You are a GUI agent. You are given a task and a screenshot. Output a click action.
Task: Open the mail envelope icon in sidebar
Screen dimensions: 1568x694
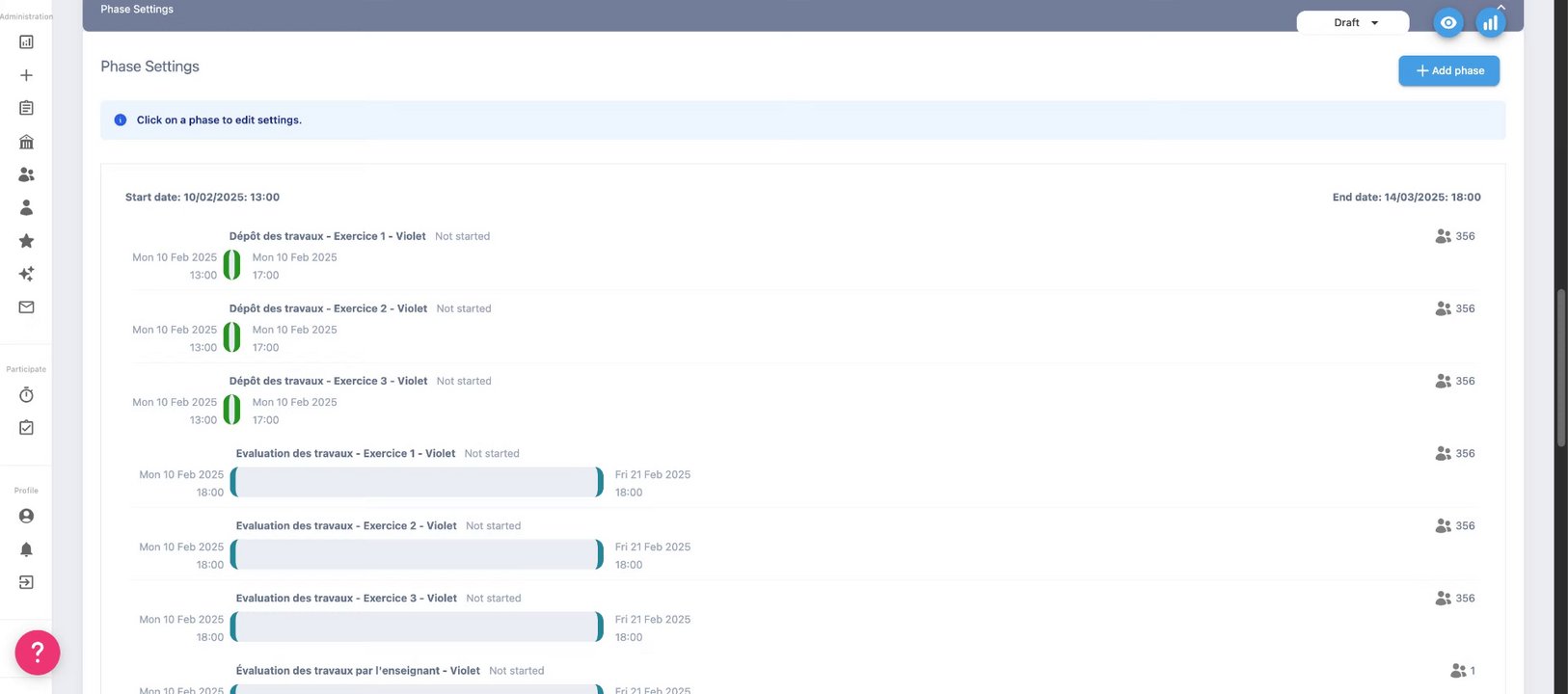pos(26,307)
